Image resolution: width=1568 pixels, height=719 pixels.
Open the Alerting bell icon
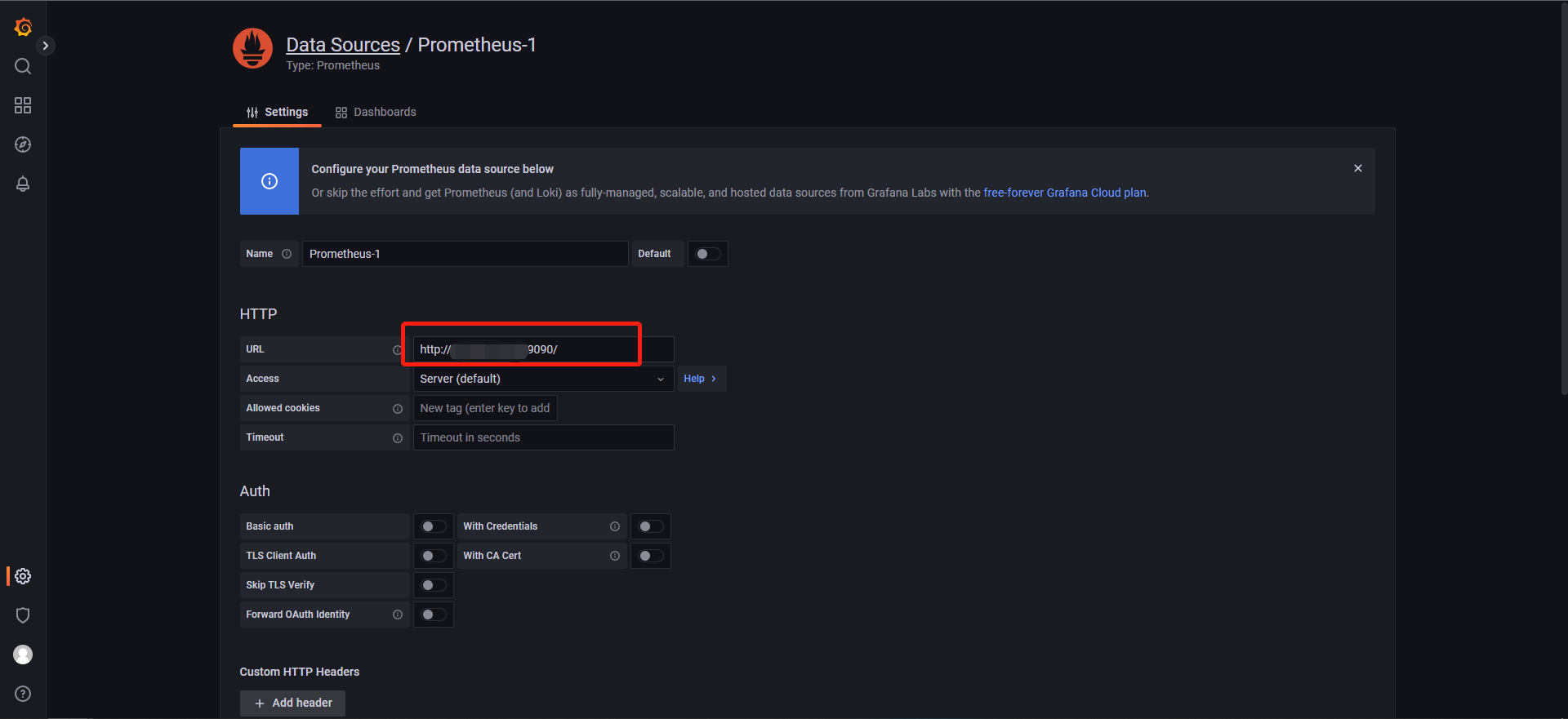tap(23, 184)
